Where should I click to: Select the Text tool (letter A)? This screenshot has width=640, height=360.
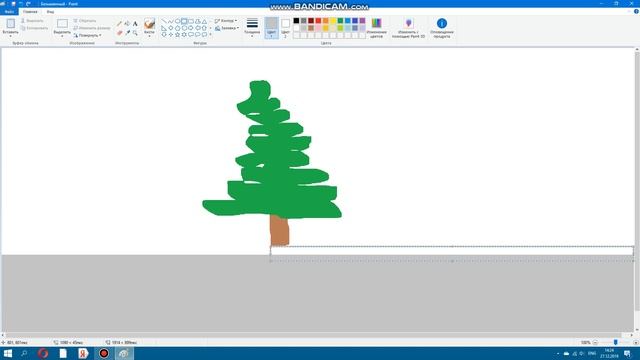[x=135, y=24]
